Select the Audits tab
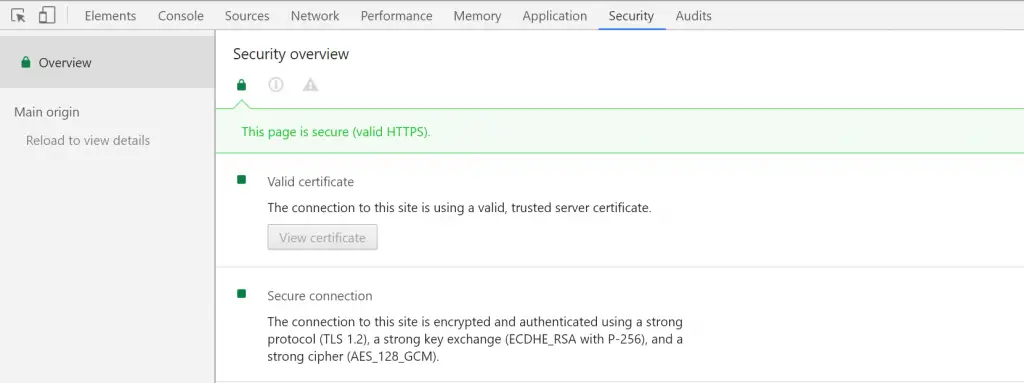 click(694, 16)
